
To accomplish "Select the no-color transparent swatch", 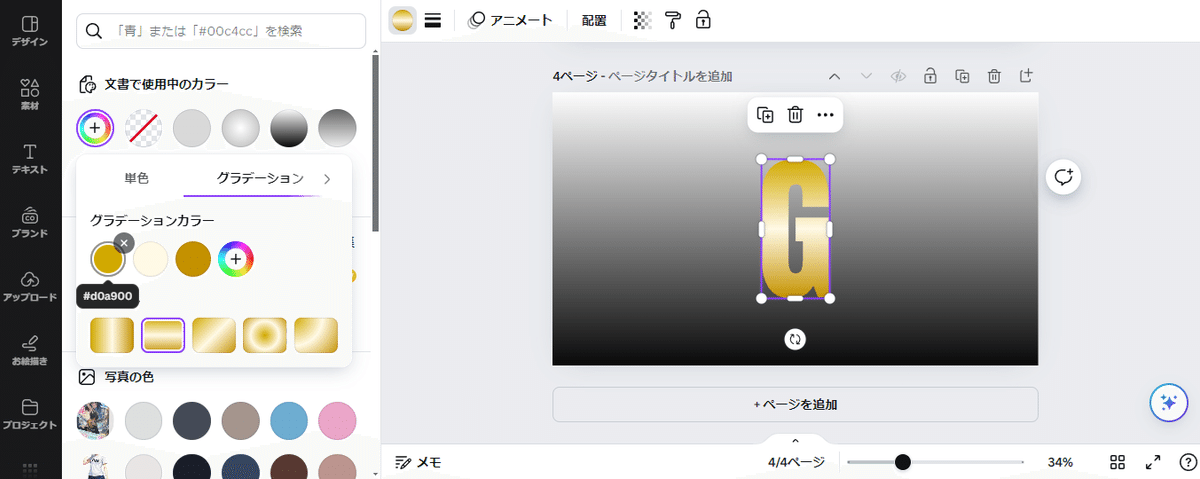I will click(143, 128).
